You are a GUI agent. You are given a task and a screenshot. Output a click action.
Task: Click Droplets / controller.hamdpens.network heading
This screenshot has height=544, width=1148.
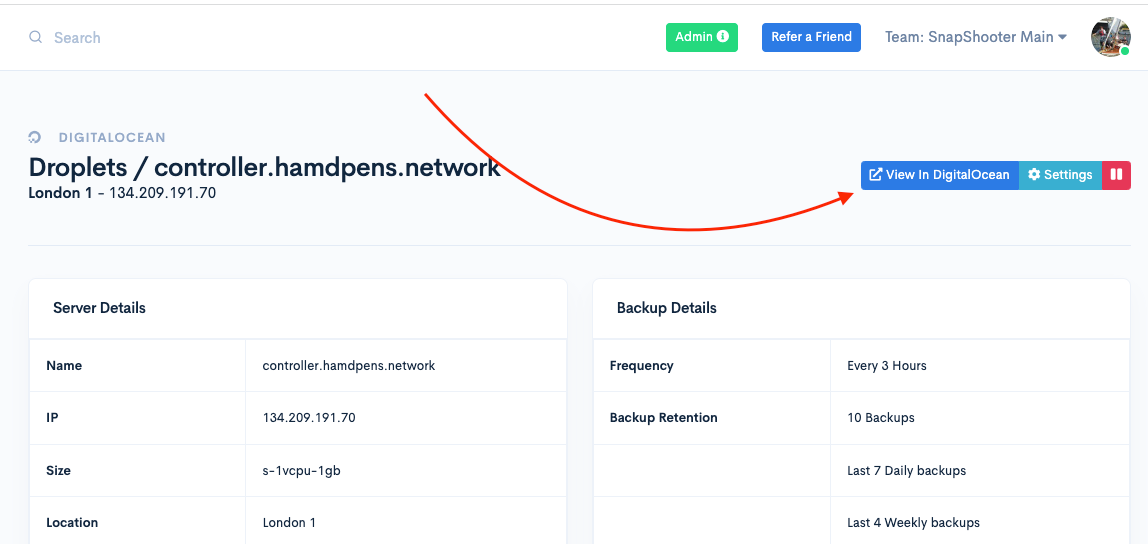click(x=264, y=168)
